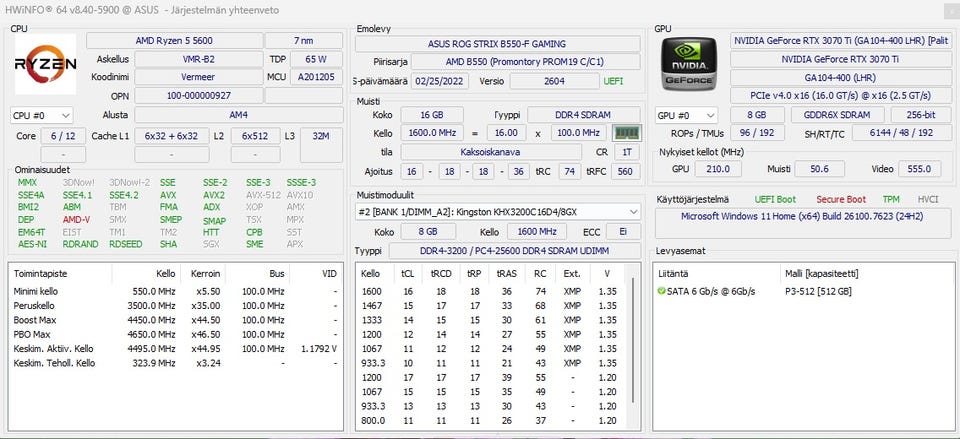Viewport: 960px width, 439px height.
Task: Click the DDR4-3200 / PC4-25600 module type field
Action: click(514, 251)
